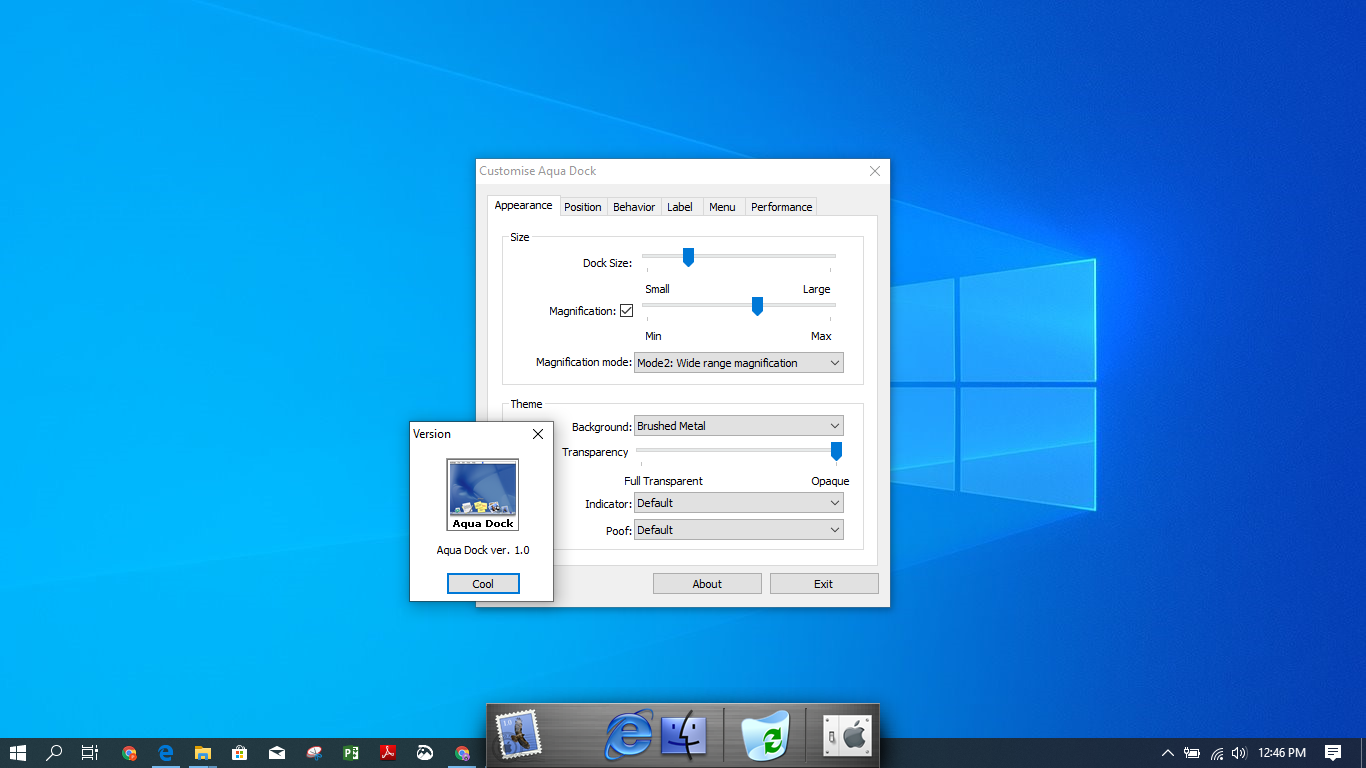1366x768 pixels.
Task: Click the Aqua Dock thumbnail image
Action: [x=483, y=494]
